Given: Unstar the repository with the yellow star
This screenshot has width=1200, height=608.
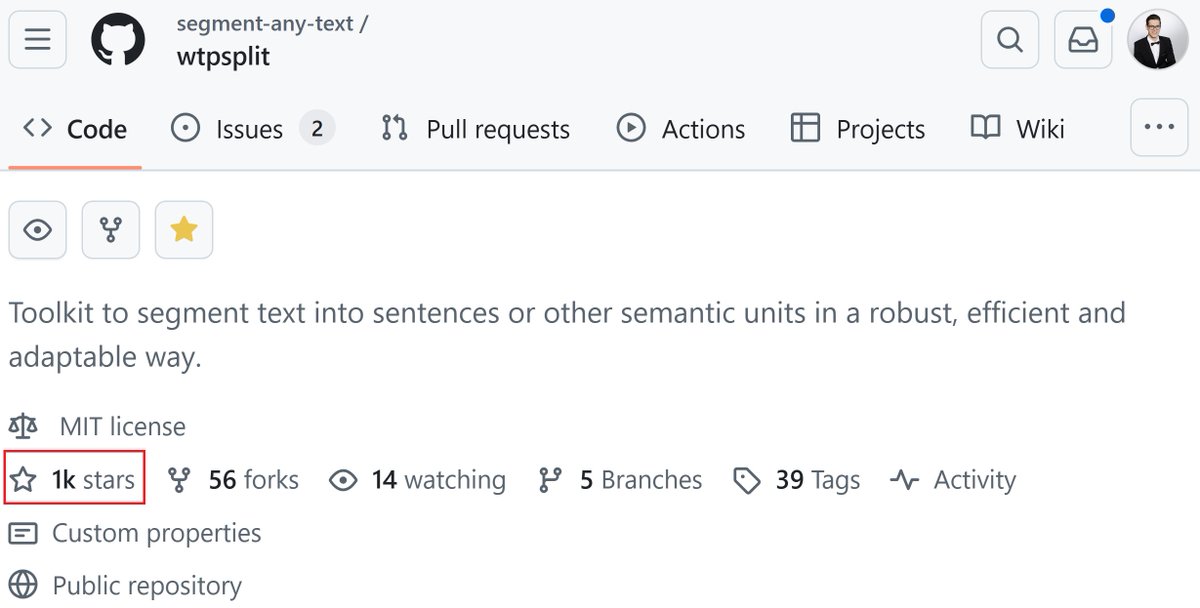Looking at the screenshot, I should tap(184, 230).
